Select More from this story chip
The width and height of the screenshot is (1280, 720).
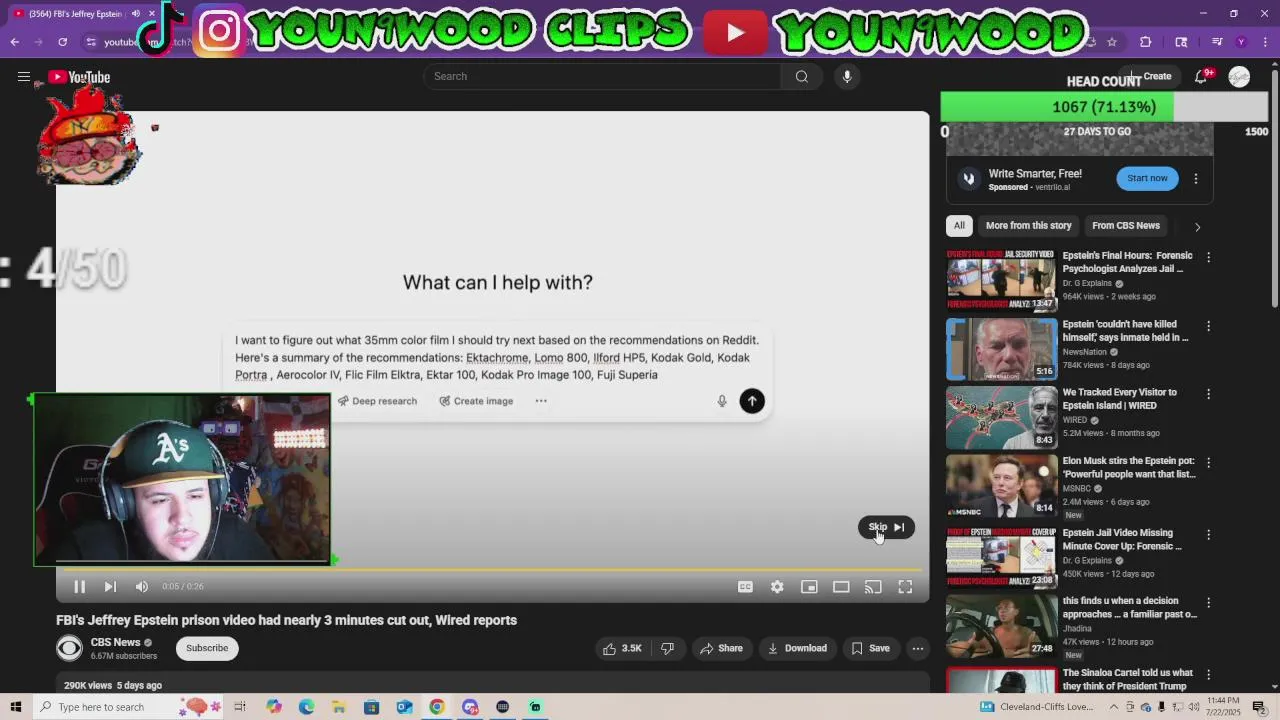point(1028,226)
